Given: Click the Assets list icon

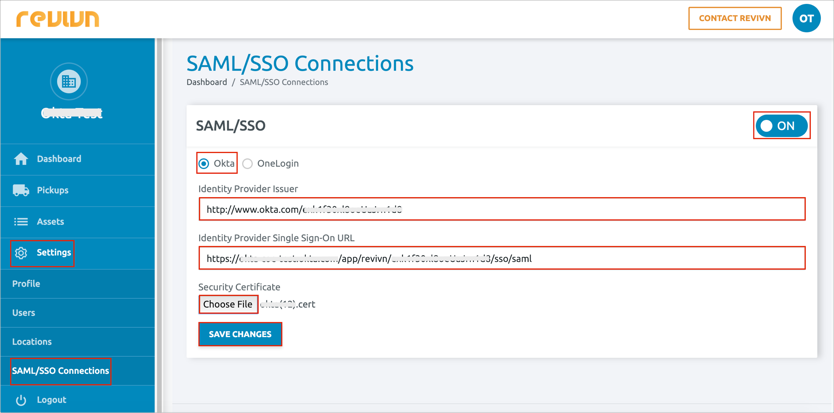Looking at the screenshot, I should coord(21,222).
